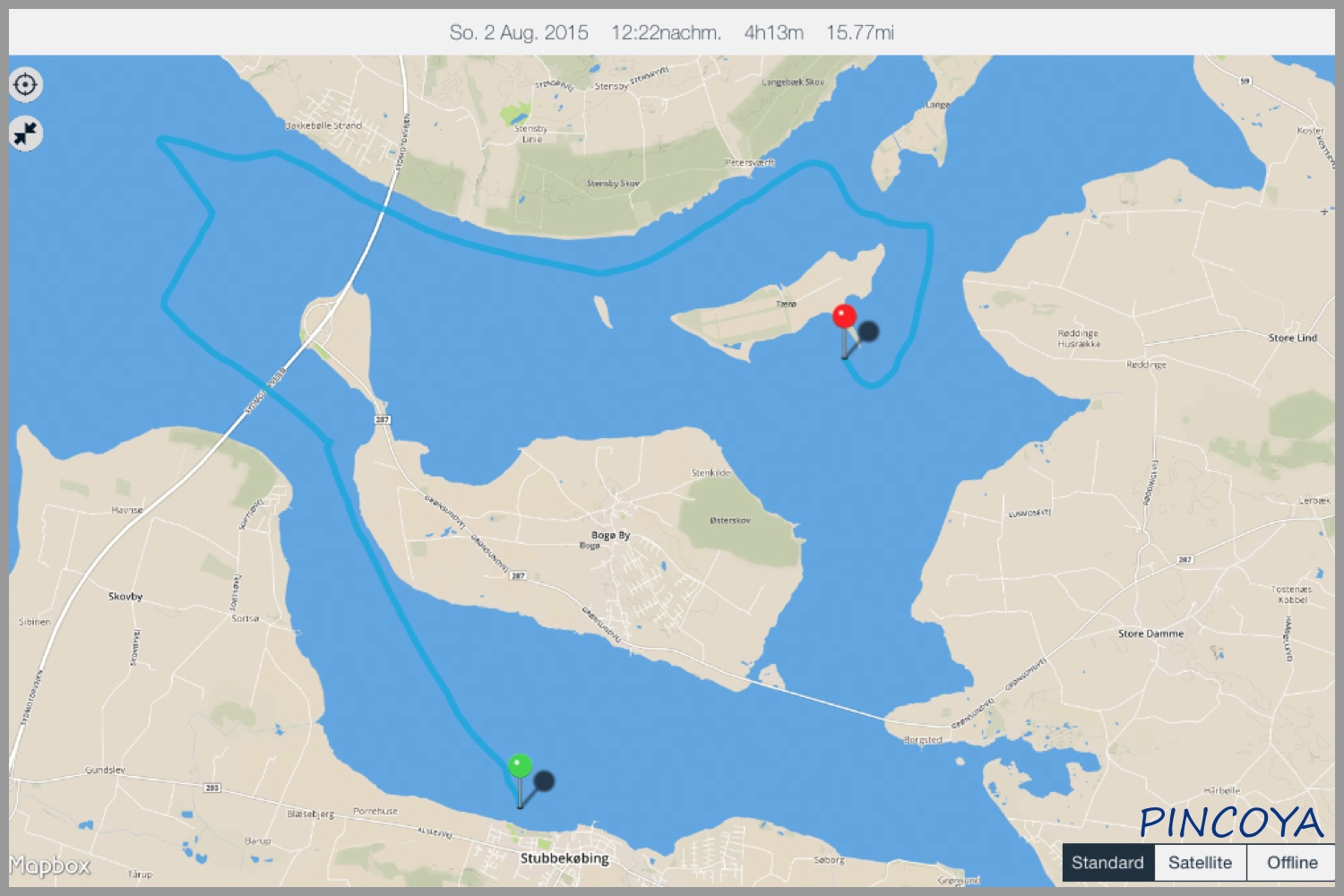Click the start time '12:22nachm.'
1344x896 pixels.
[666, 33]
